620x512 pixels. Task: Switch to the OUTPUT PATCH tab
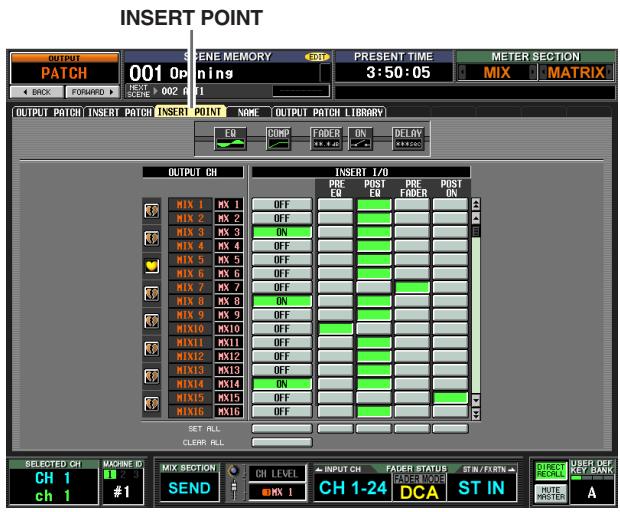[48, 112]
